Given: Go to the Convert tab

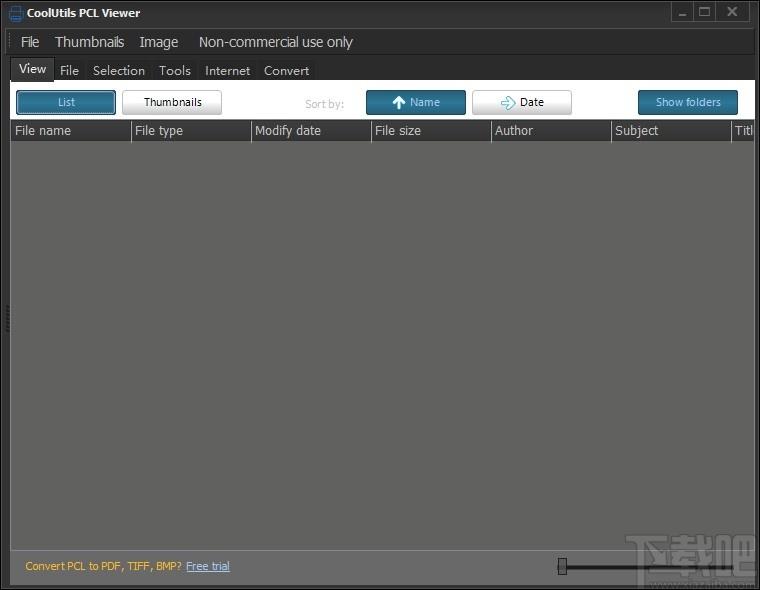Looking at the screenshot, I should pyautogui.click(x=286, y=70).
